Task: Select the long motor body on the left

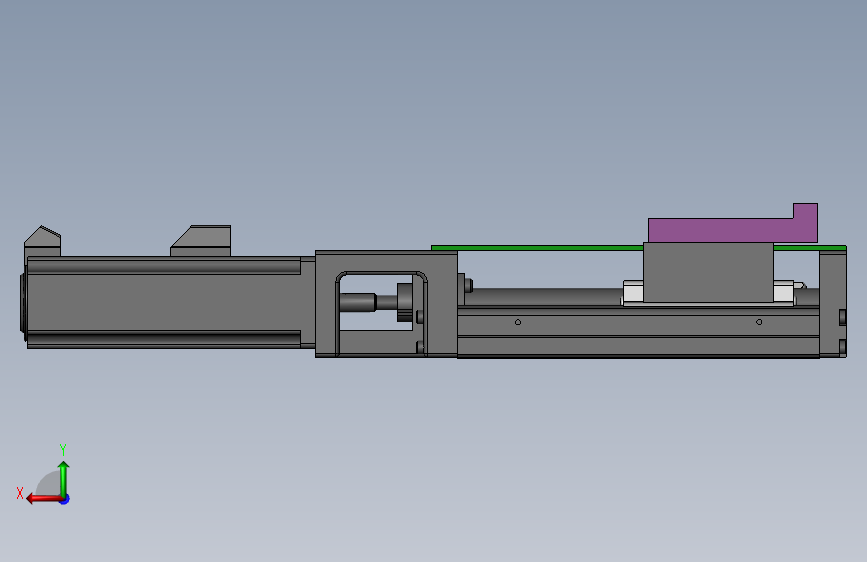Action: [x=165, y=302]
